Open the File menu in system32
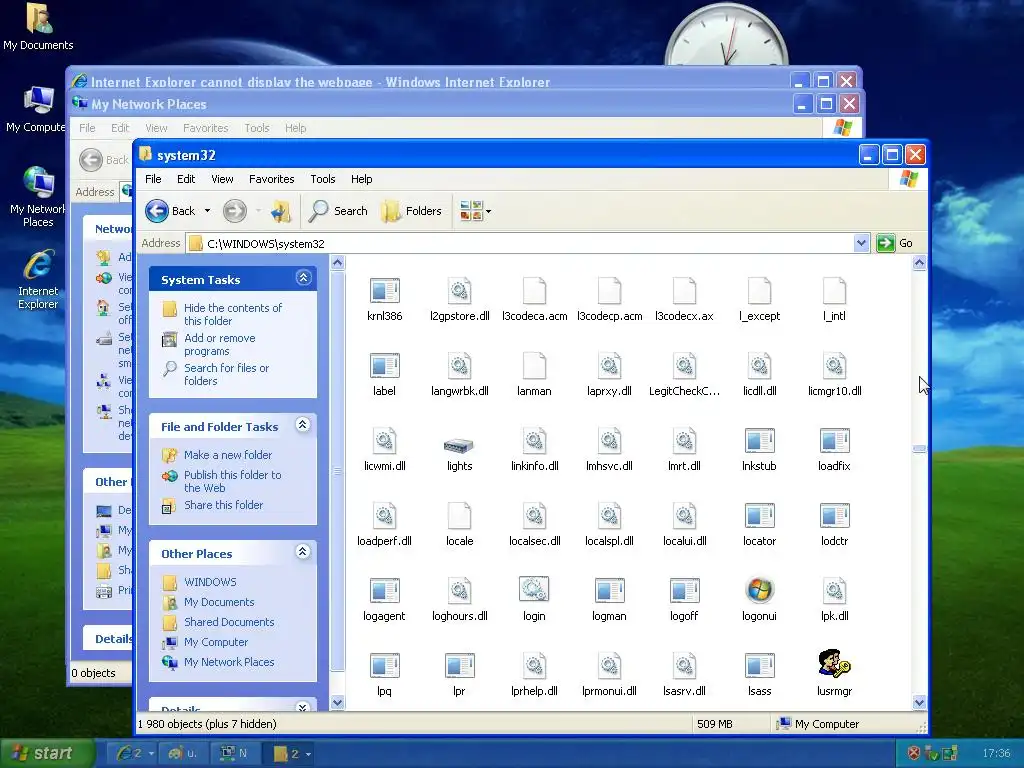 click(153, 179)
